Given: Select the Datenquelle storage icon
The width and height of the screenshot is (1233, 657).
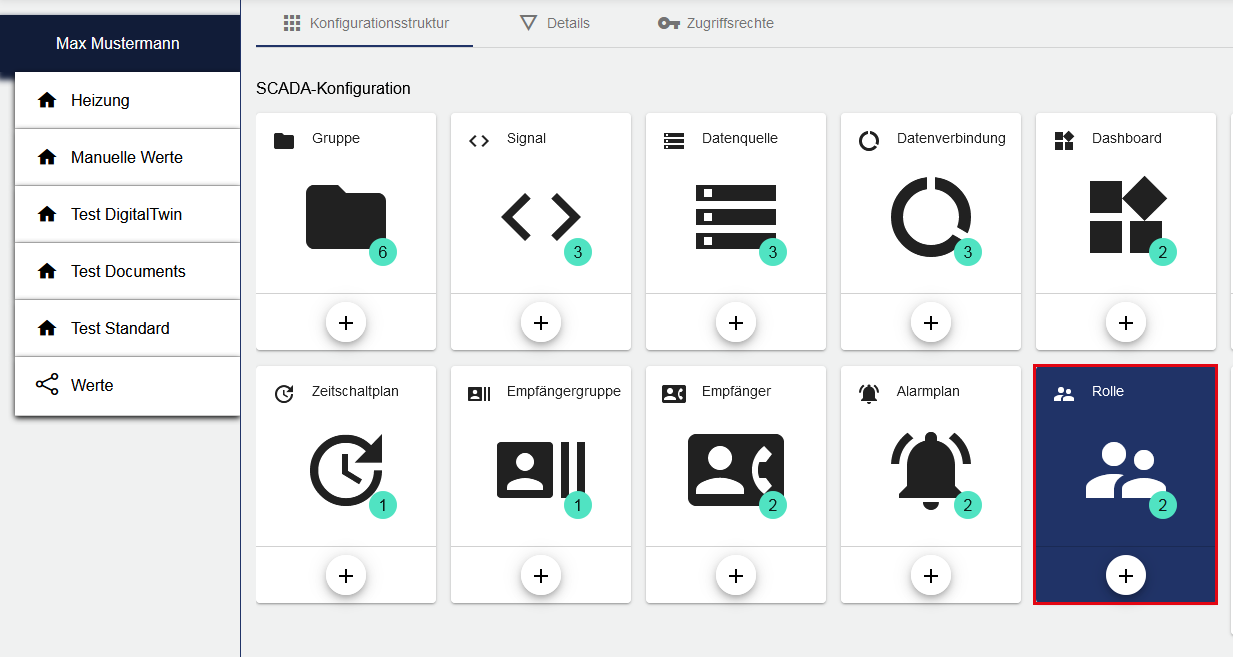Looking at the screenshot, I should pyautogui.click(x=735, y=216).
